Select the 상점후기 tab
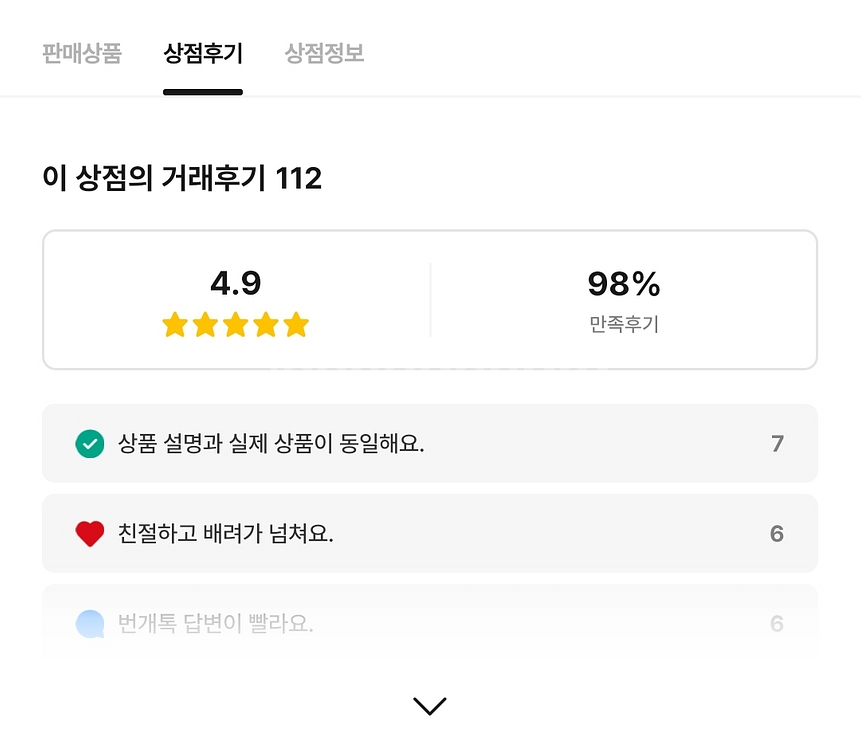The width and height of the screenshot is (861, 750). 203,53
